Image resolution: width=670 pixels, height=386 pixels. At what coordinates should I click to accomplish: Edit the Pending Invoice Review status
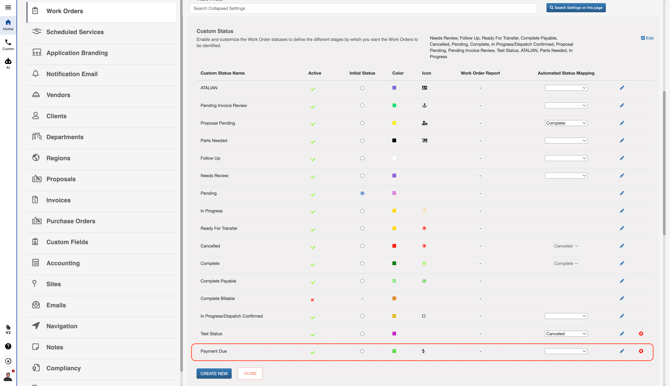tap(622, 105)
